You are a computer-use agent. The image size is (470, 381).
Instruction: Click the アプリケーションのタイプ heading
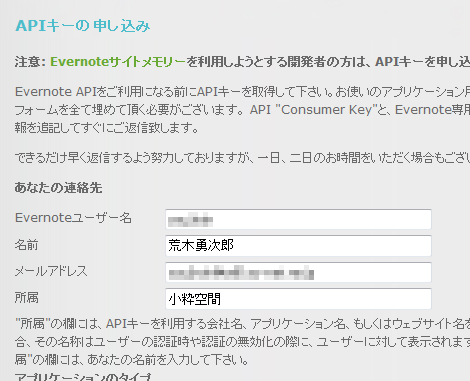point(84,377)
